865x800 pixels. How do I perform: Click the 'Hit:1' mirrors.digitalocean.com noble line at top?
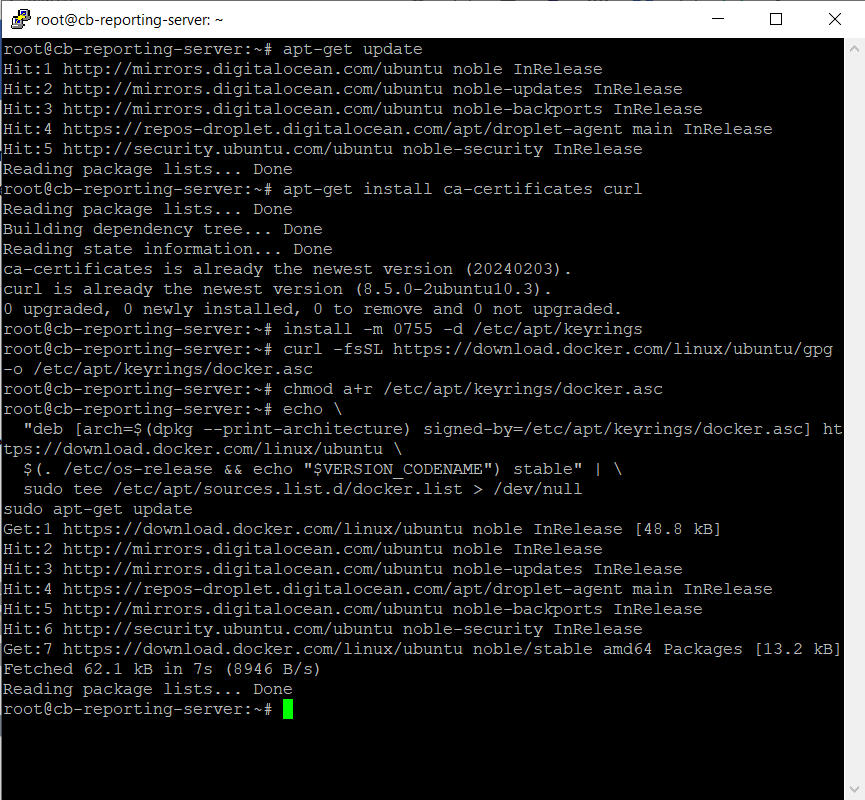(x=303, y=69)
